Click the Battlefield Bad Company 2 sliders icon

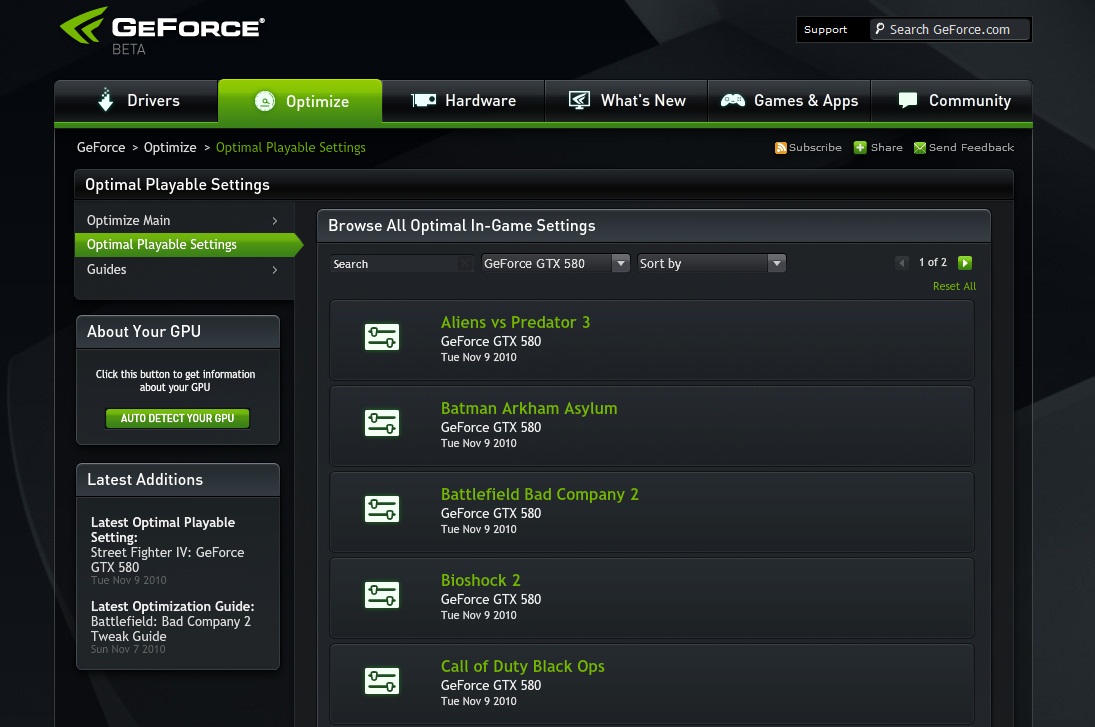(382, 509)
